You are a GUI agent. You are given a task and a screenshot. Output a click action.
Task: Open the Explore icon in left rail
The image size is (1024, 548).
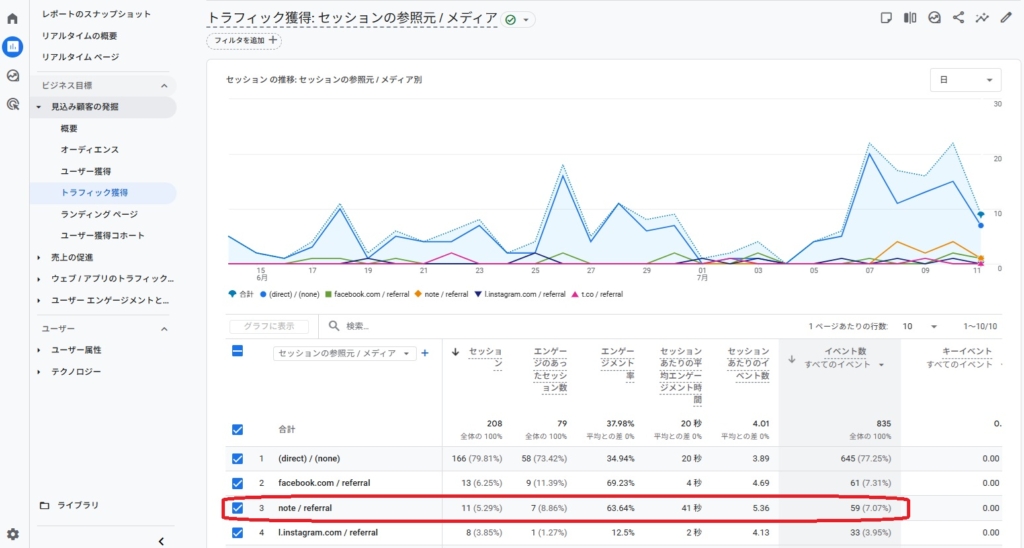tap(12, 76)
